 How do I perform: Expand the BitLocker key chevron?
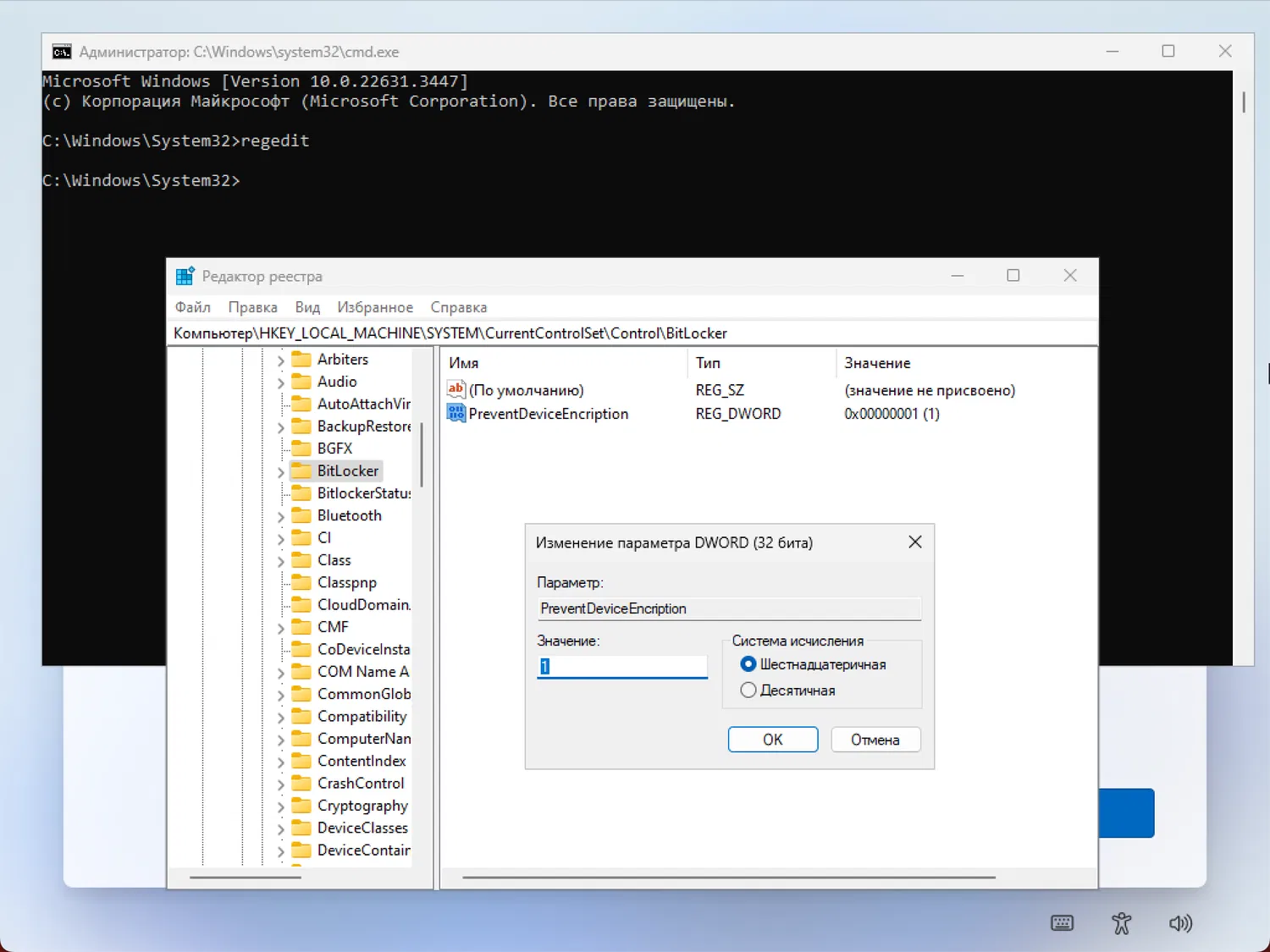[280, 472]
